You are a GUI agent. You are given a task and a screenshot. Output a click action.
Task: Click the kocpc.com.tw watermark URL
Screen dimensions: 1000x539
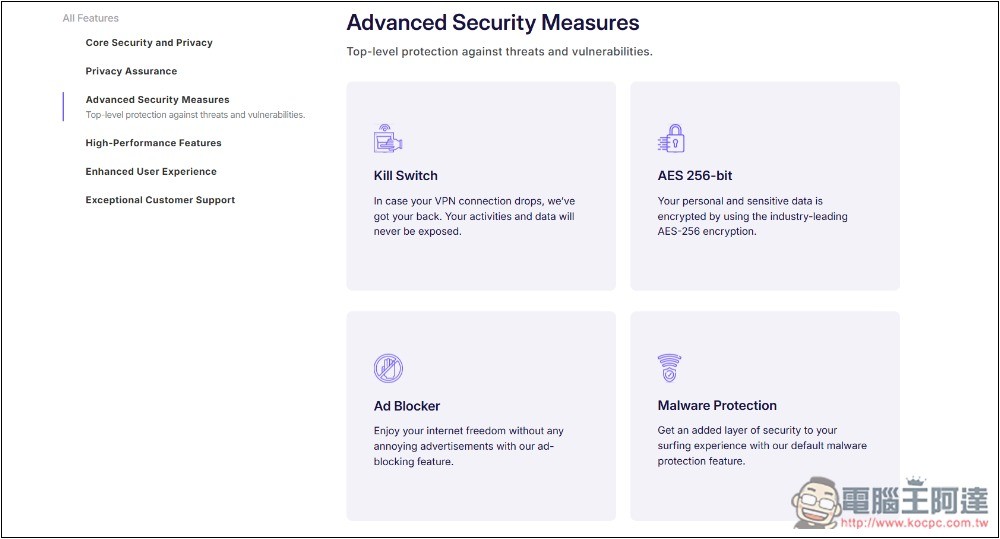[914, 523]
